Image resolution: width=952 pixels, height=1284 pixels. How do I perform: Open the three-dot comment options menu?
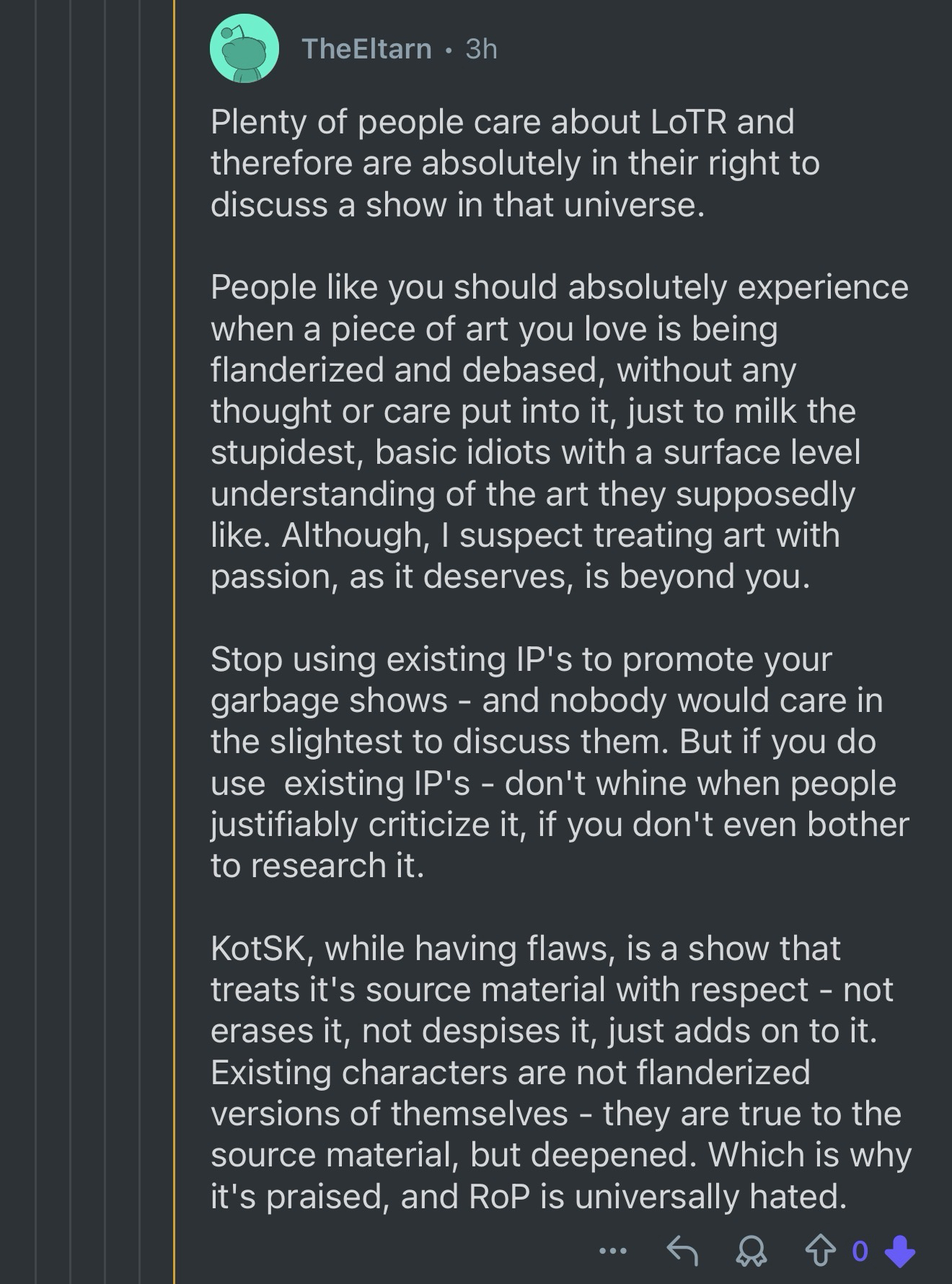pos(612,1251)
